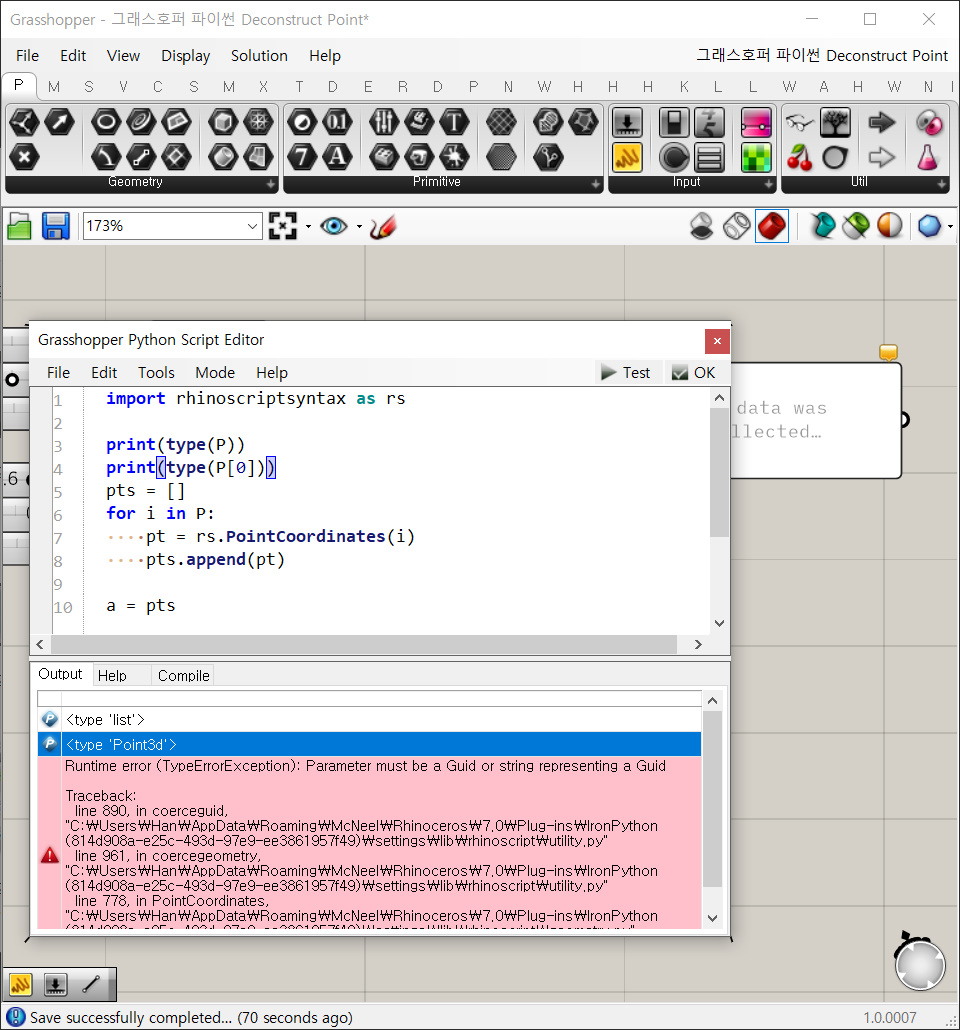
Task: Choose the pink Gradient input icon
Action: 756,122
